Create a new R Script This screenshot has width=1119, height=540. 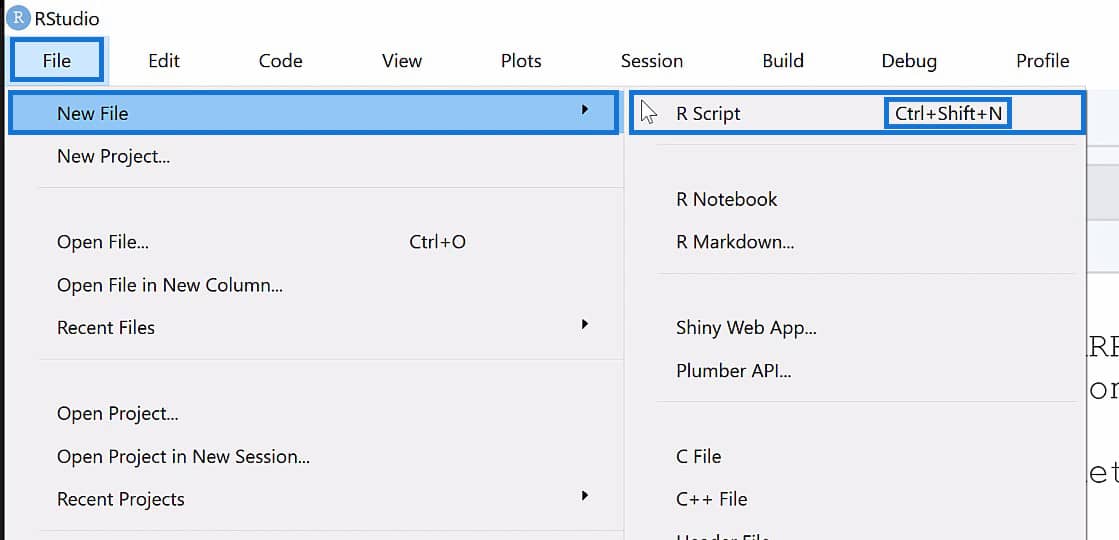tap(857, 113)
